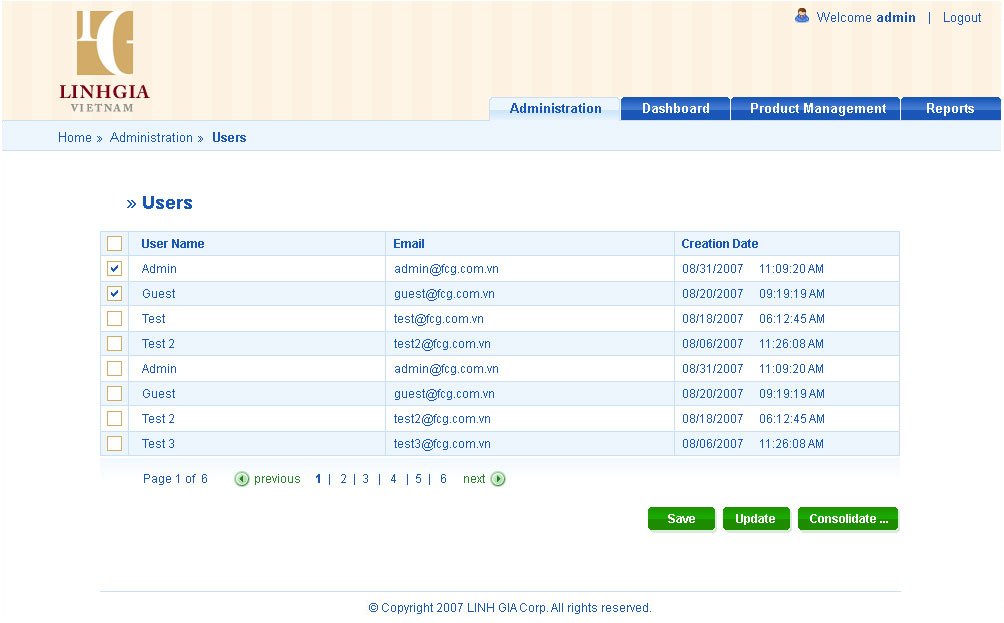Click the Save button
The image size is (1004, 623).
pyautogui.click(x=681, y=519)
